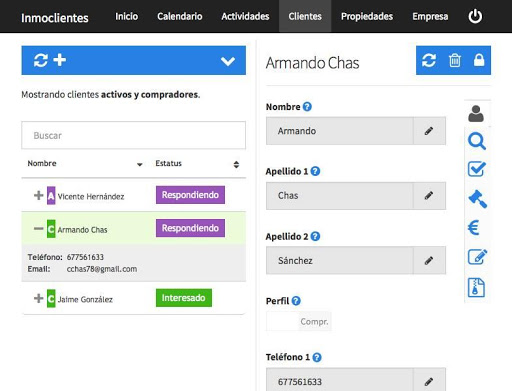Click Jaime González's Interesado status button
The image size is (512, 391).
coord(184,298)
